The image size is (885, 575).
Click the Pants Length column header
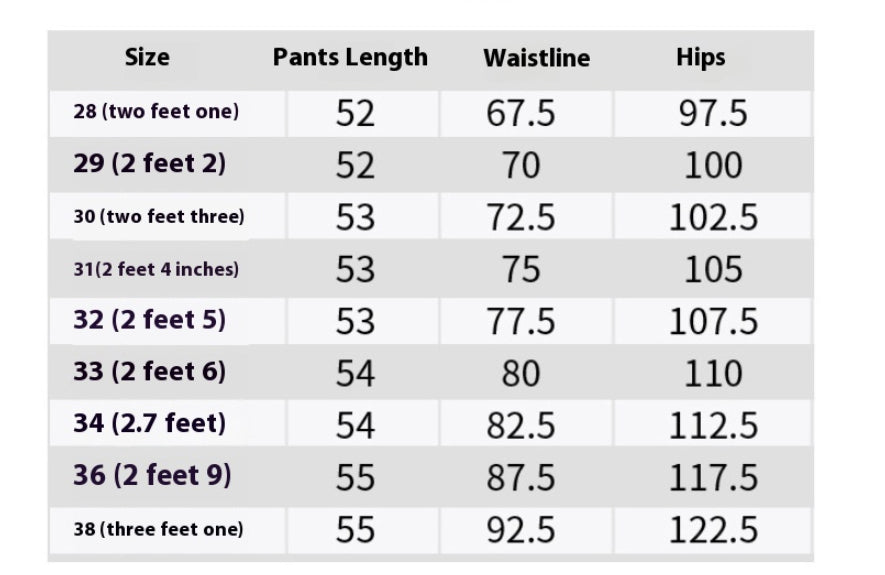click(350, 57)
